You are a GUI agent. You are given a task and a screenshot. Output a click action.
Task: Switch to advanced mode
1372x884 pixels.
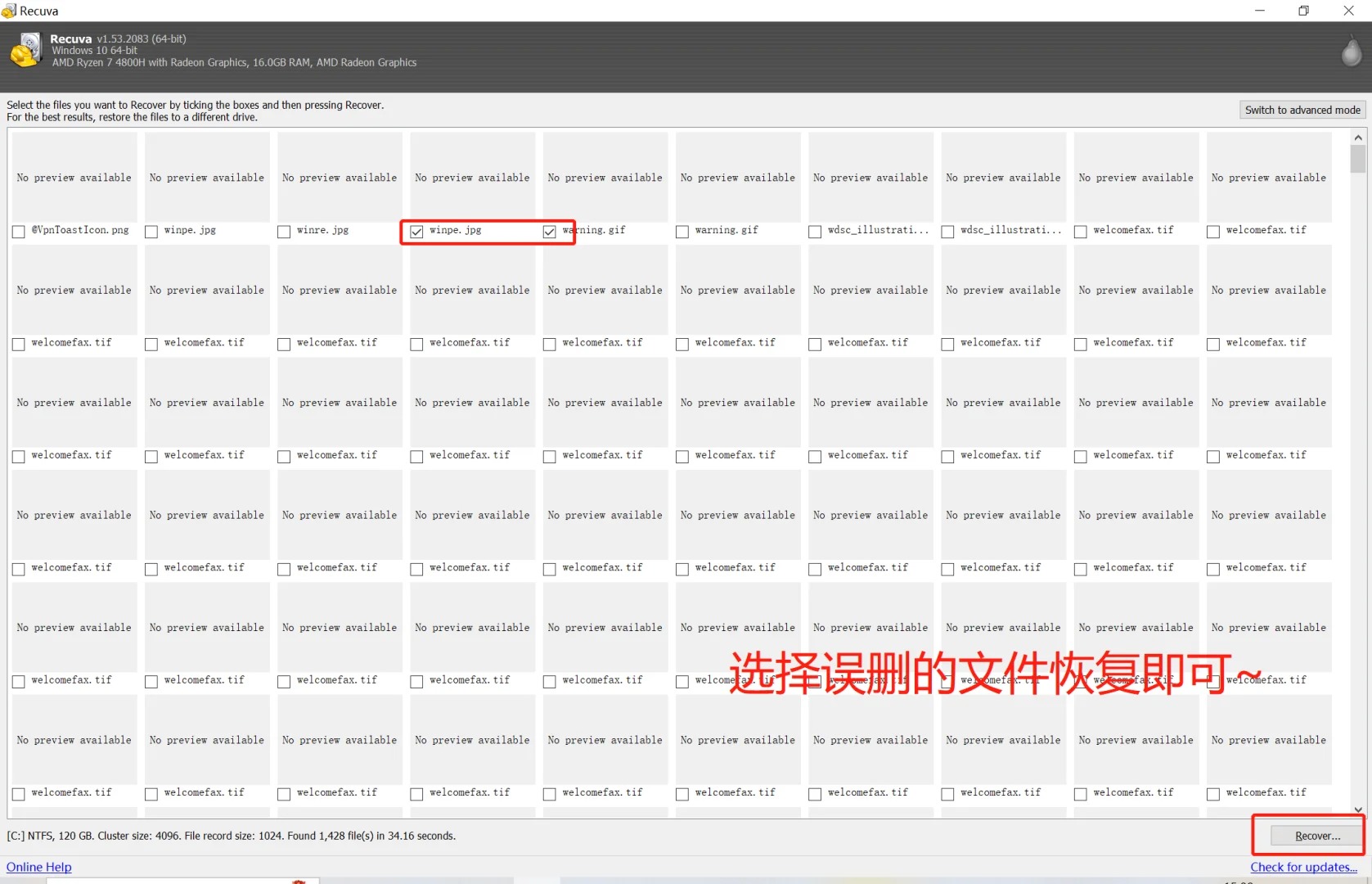[x=1302, y=110]
